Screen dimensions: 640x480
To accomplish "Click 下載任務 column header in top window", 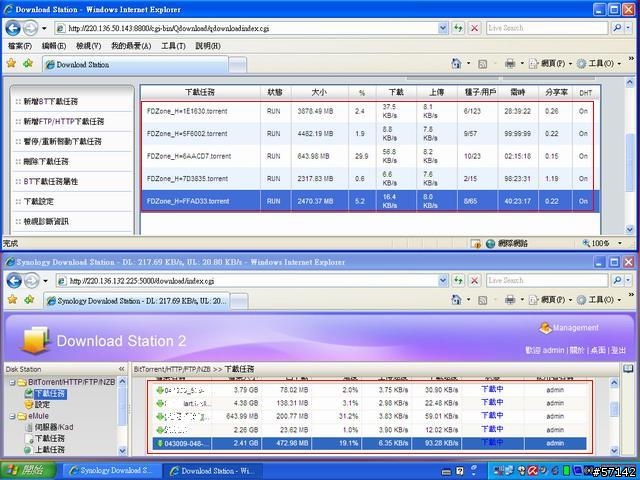I will (x=200, y=92).
